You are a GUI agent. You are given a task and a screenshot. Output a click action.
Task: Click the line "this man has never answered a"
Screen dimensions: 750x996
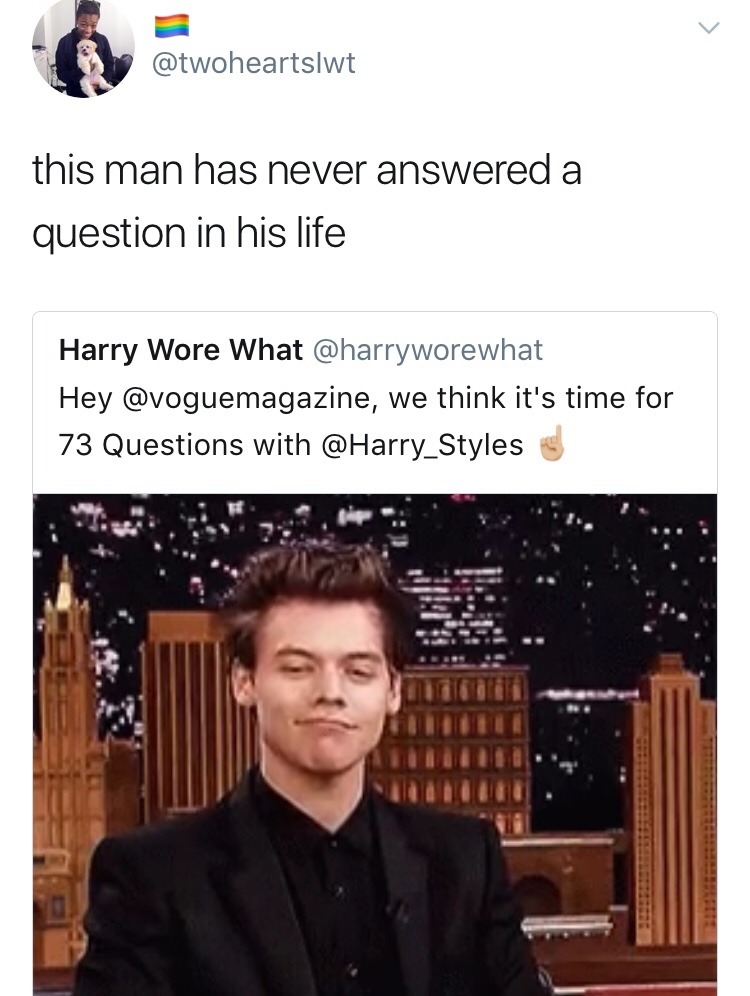pyautogui.click(x=307, y=170)
